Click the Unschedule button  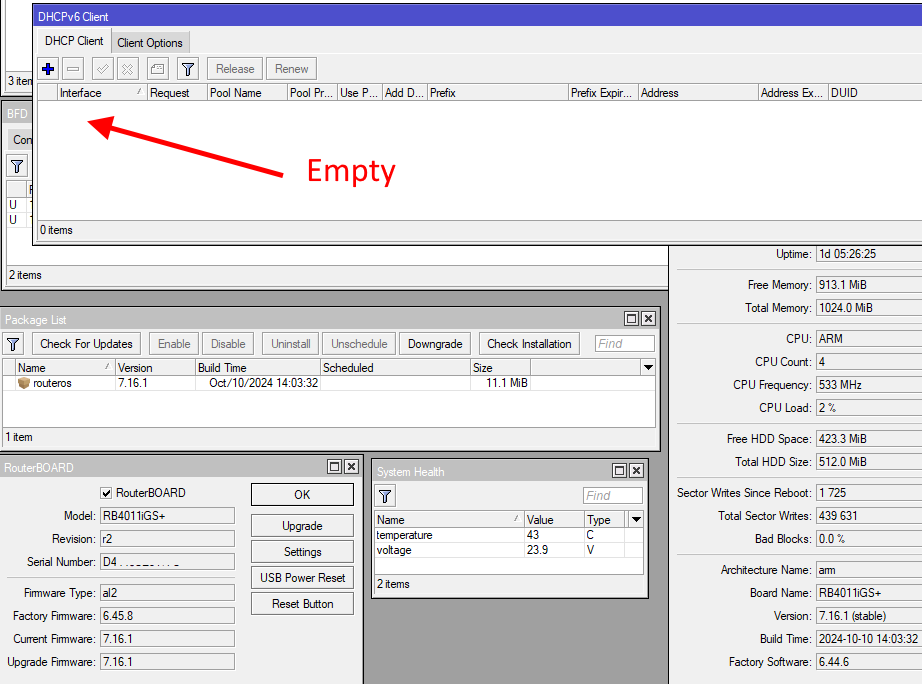point(359,343)
